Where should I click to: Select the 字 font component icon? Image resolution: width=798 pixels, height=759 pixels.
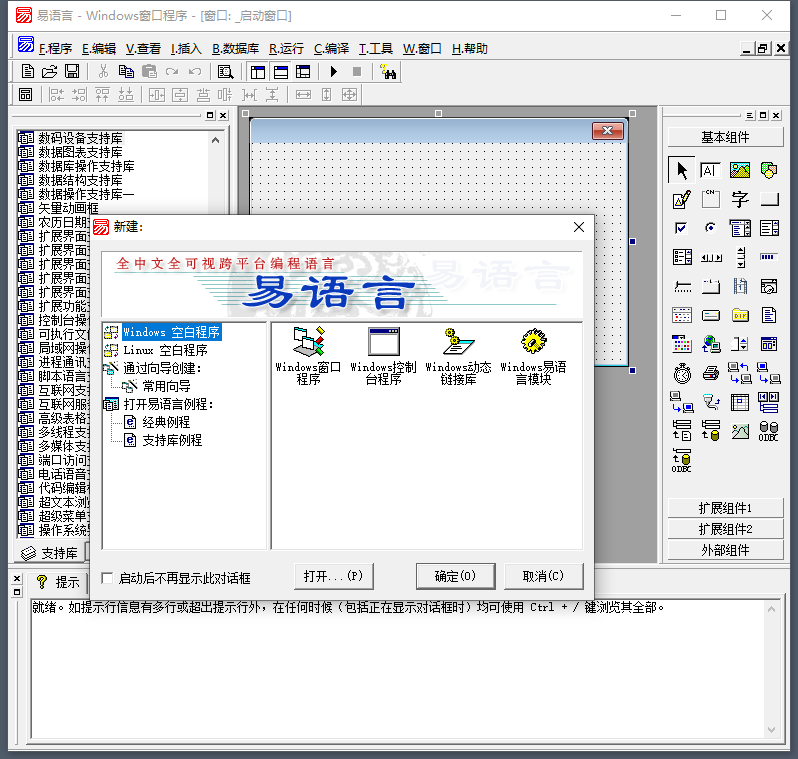click(x=739, y=199)
